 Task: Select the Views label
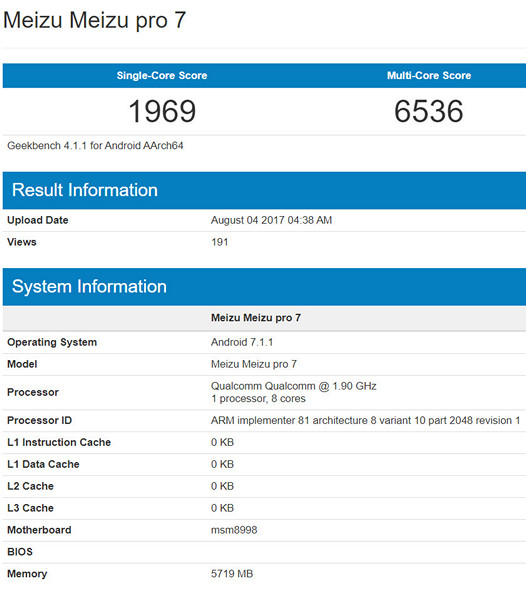click(x=21, y=242)
